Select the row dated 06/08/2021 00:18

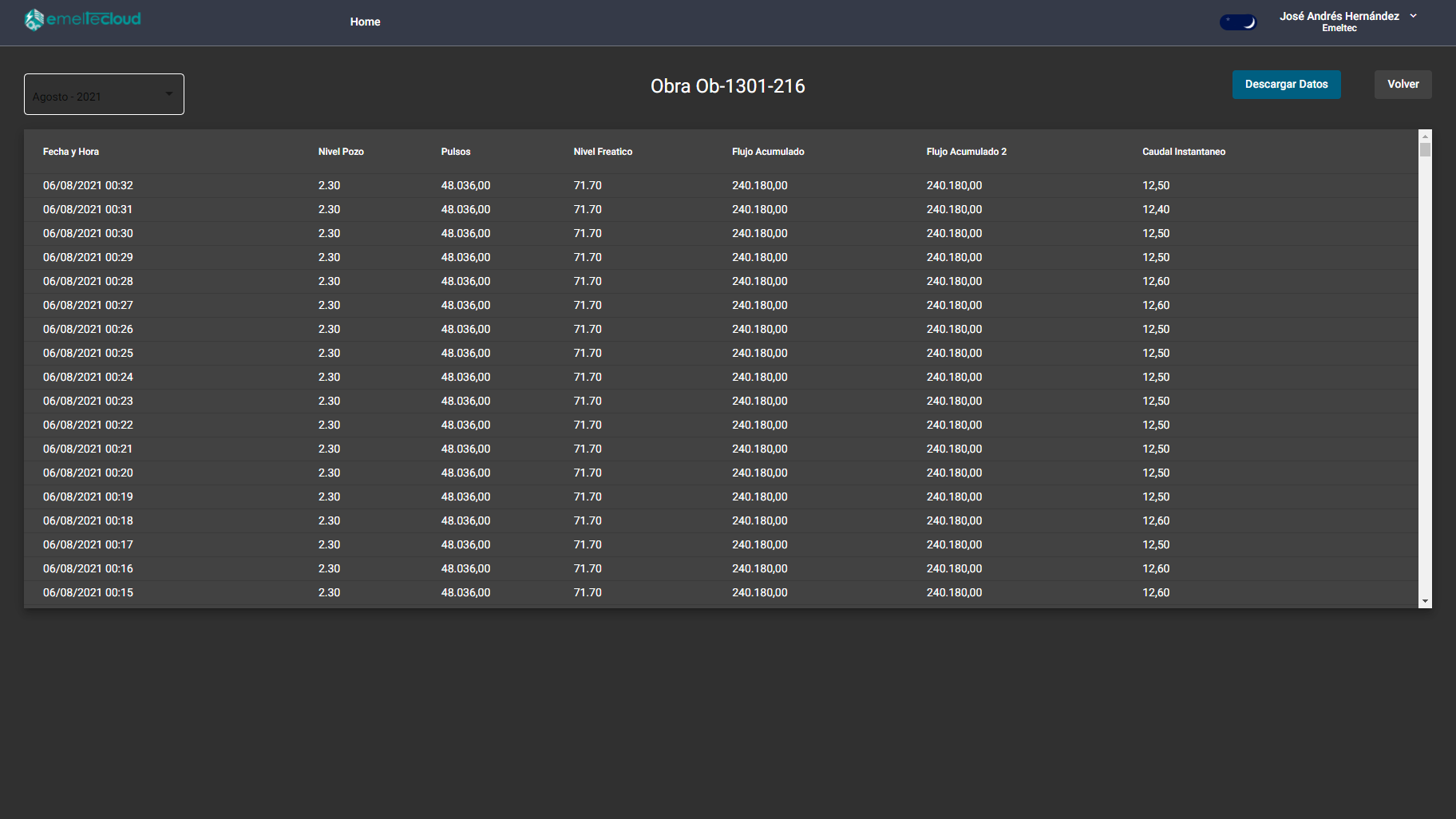point(722,521)
